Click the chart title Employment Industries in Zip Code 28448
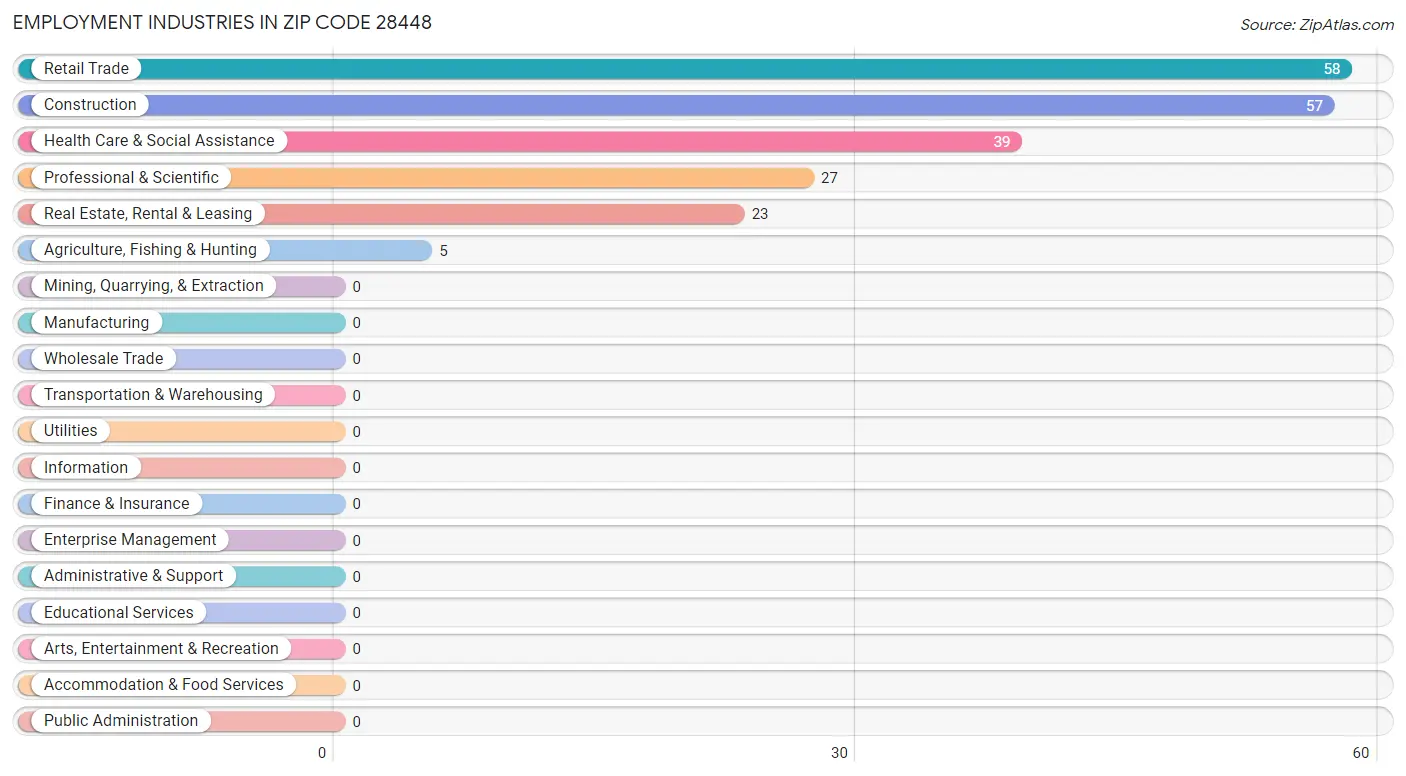 coord(222,22)
